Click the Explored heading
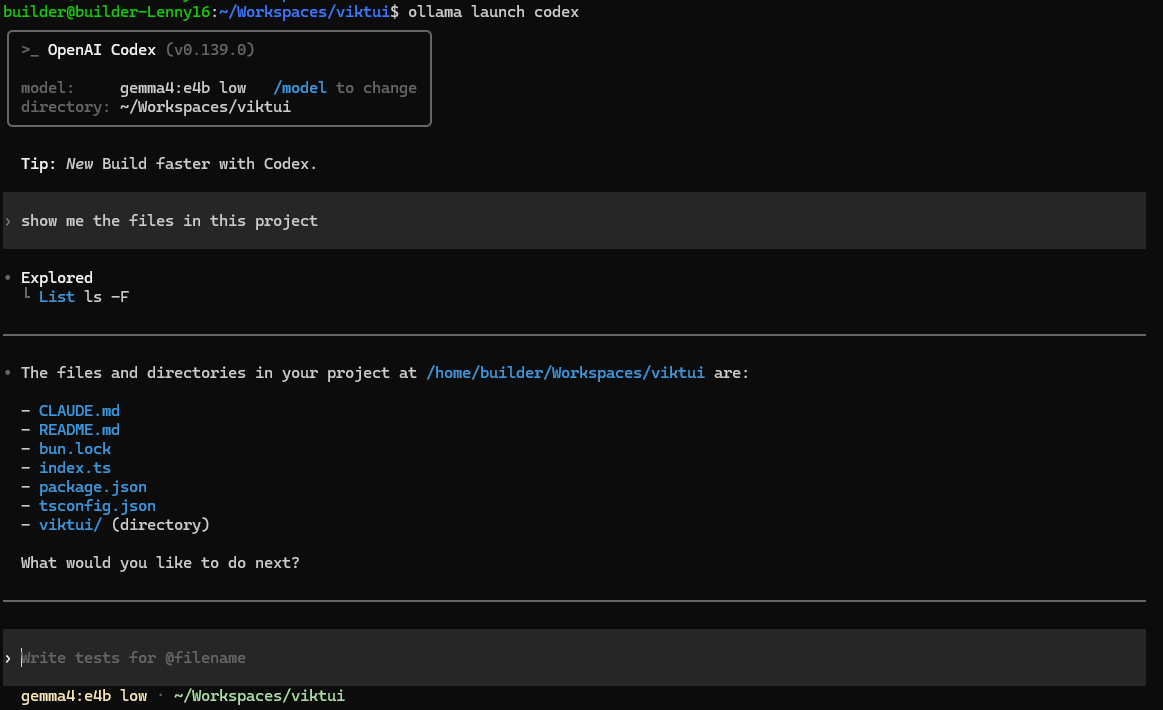The width and height of the screenshot is (1163, 710). pyautogui.click(x=57, y=278)
